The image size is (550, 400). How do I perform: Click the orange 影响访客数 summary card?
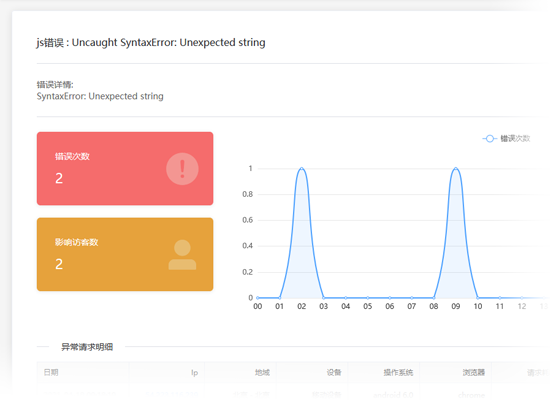(x=125, y=254)
